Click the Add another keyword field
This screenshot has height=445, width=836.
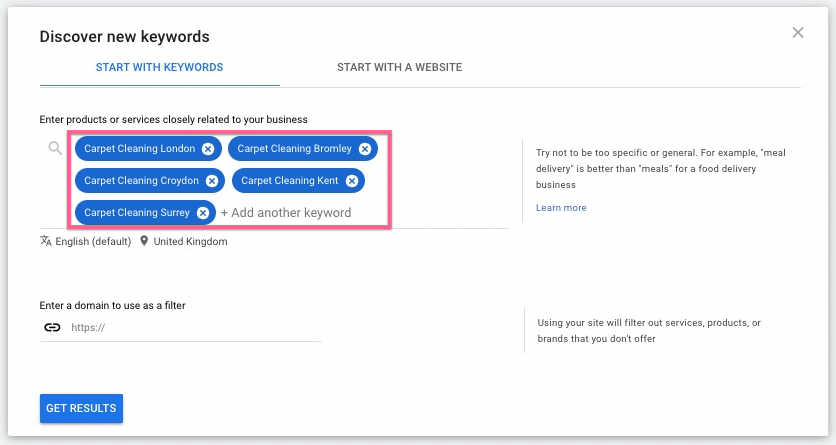pyautogui.click(x=290, y=213)
